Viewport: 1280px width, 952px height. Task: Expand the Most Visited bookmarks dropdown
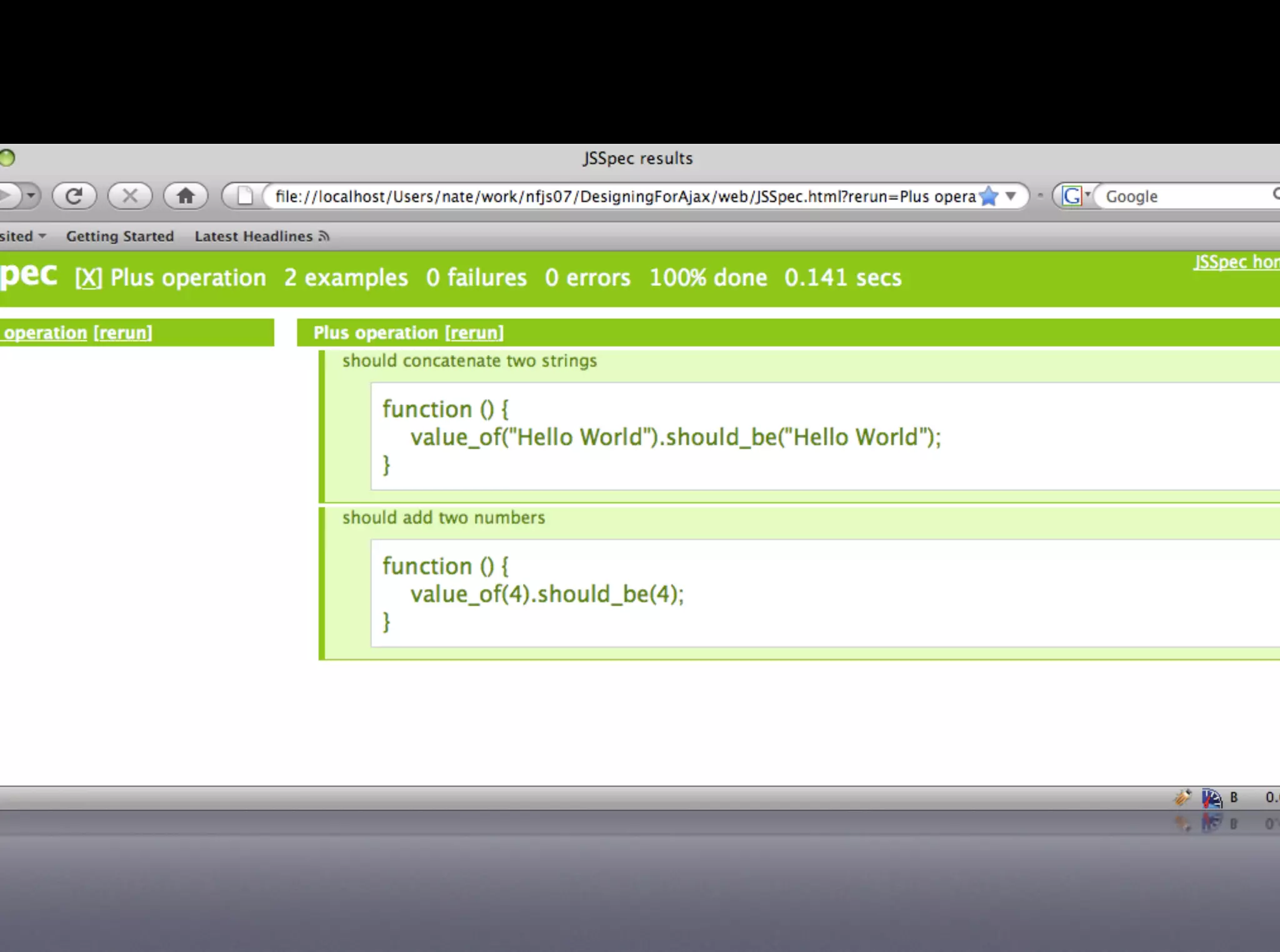click(x=42, y=236)
